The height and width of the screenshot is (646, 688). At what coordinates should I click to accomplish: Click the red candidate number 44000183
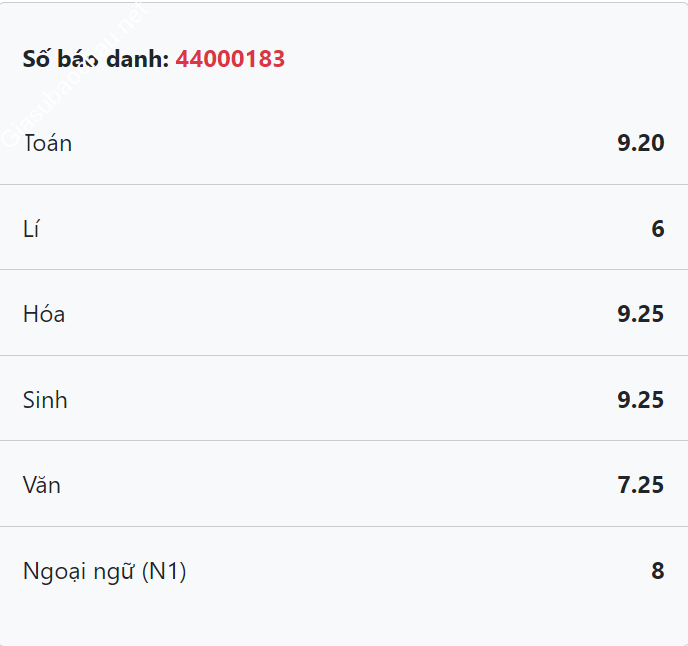coord(230,59)
